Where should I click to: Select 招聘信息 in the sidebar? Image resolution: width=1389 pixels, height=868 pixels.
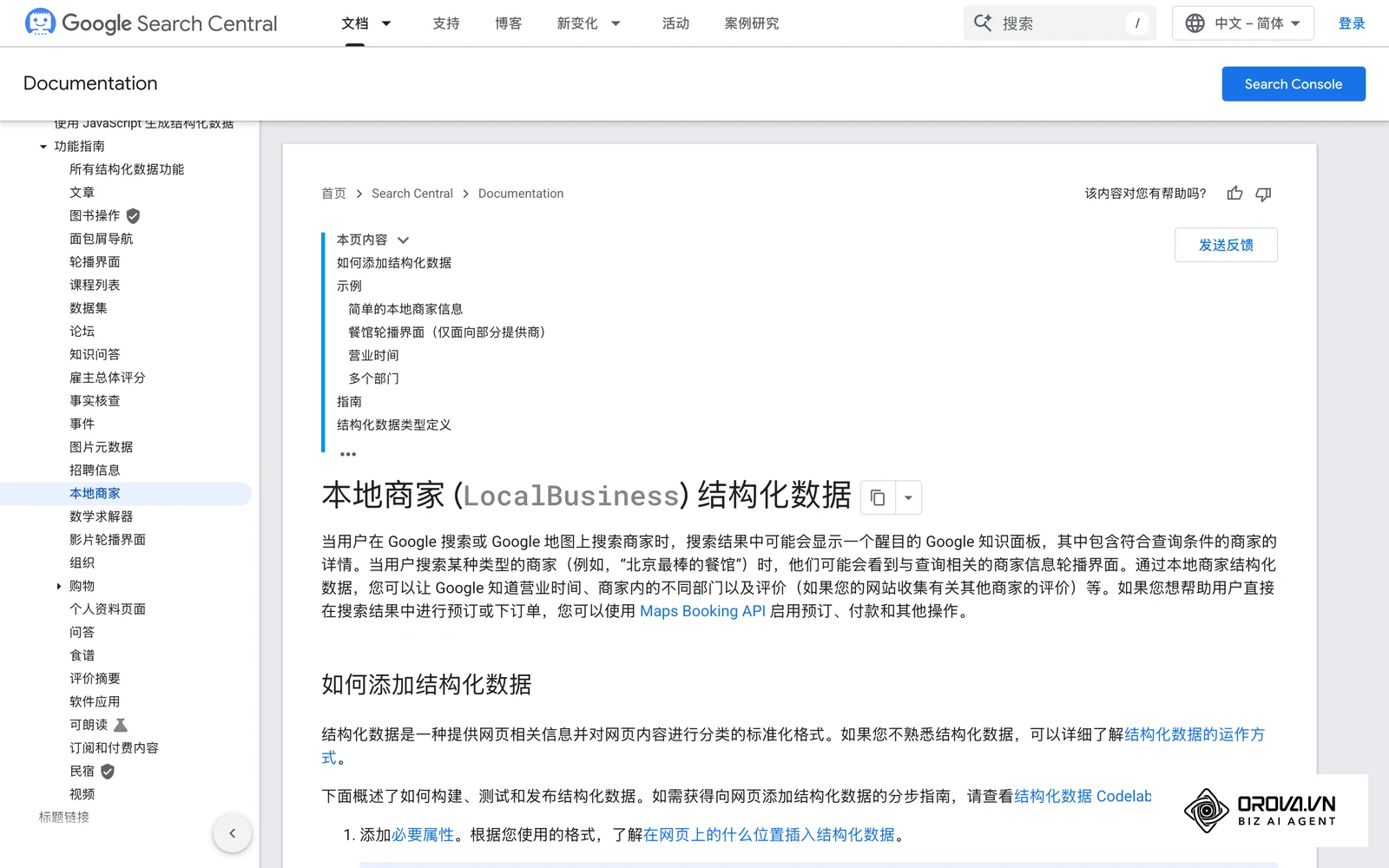click(95, 470)
